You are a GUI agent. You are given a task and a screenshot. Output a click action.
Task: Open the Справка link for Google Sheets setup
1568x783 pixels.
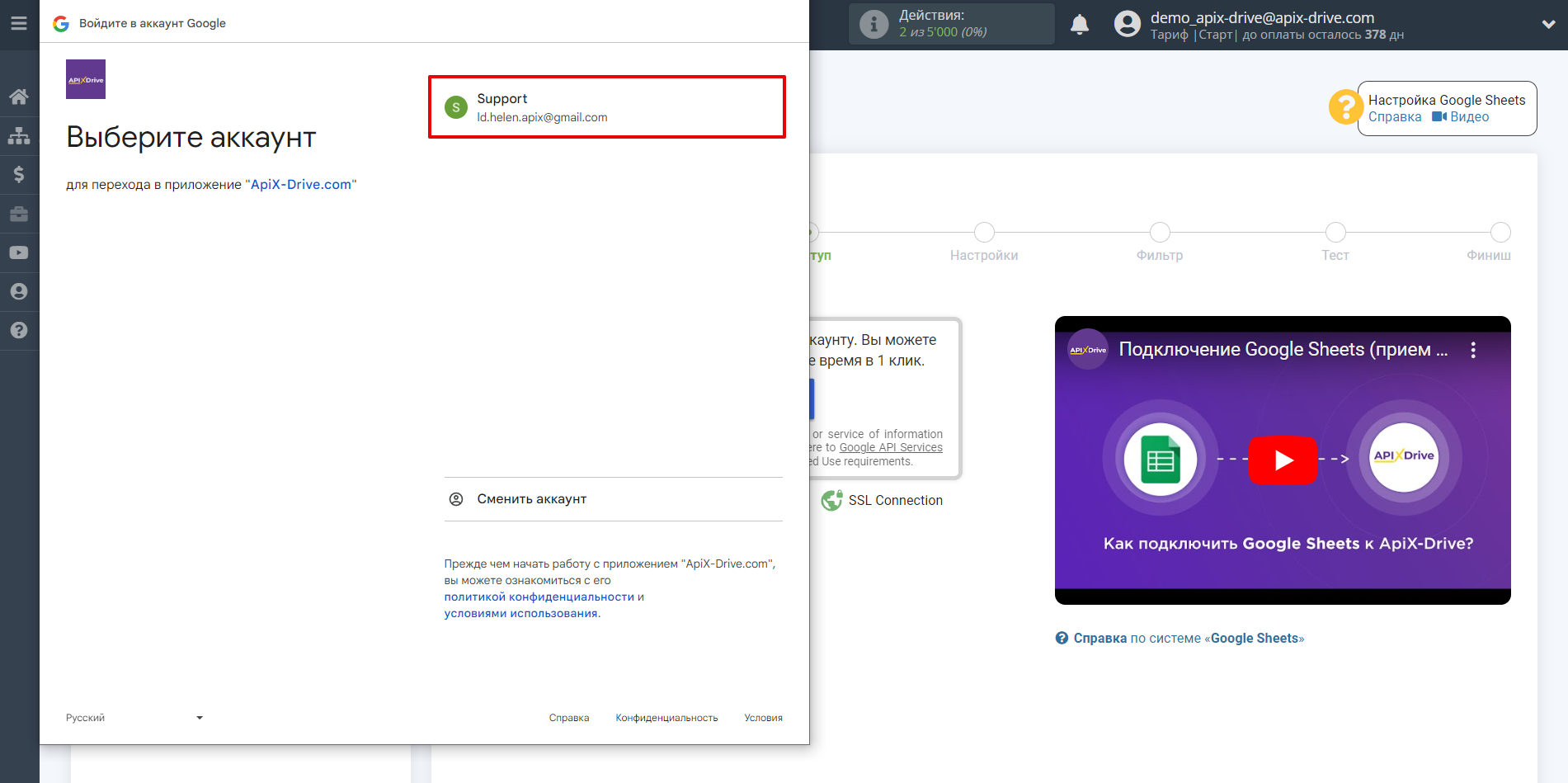(1395, 117)
